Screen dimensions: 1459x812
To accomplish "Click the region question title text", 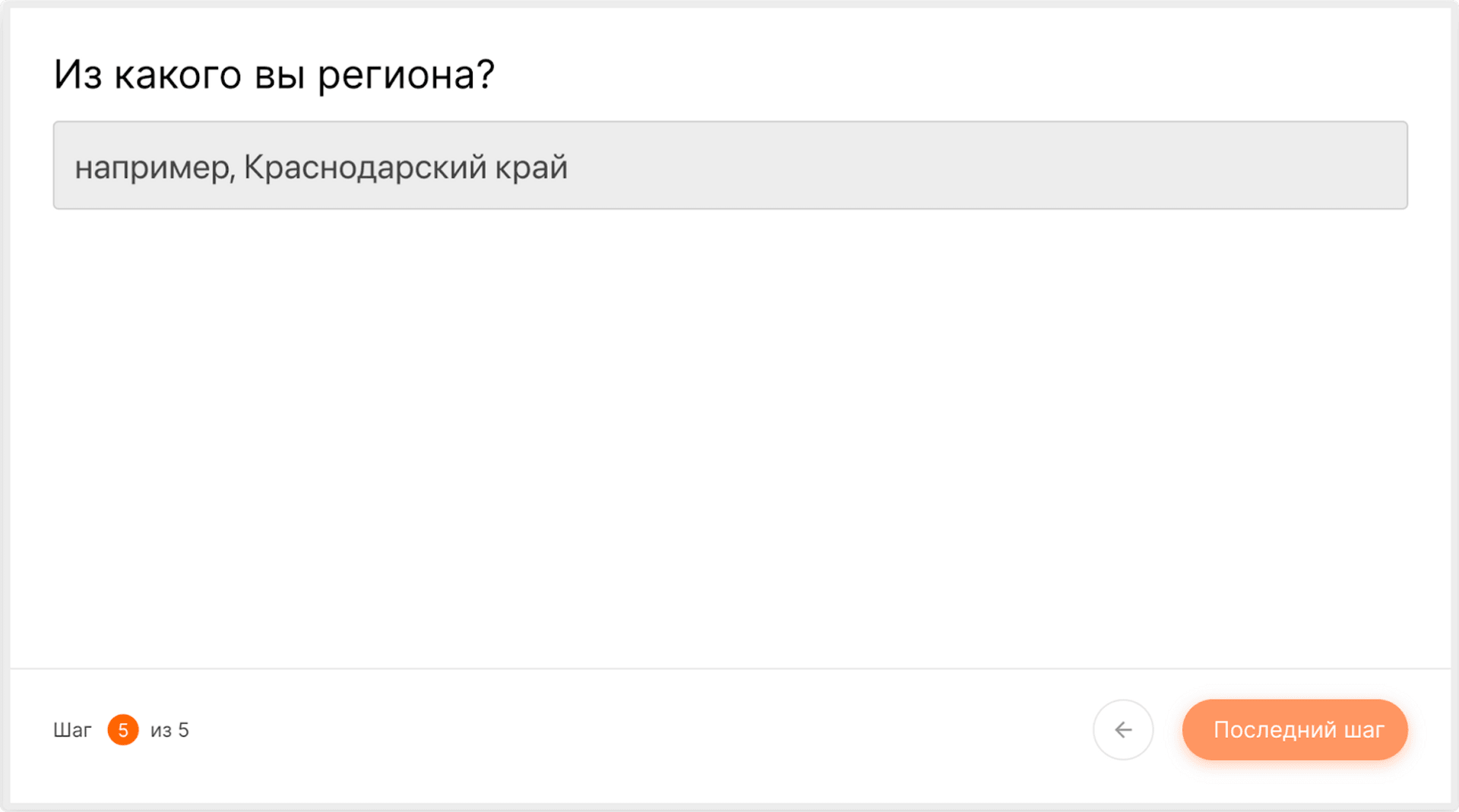I will pyautogui.click(x=274, y=74).
